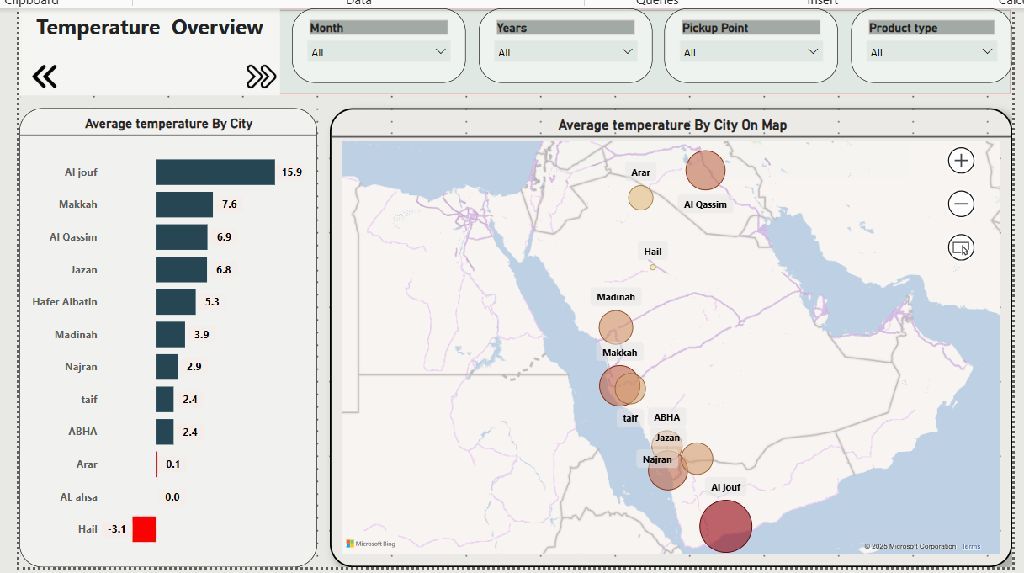
Task: Expand the Product type dropdown
Action: click(931, 52)
